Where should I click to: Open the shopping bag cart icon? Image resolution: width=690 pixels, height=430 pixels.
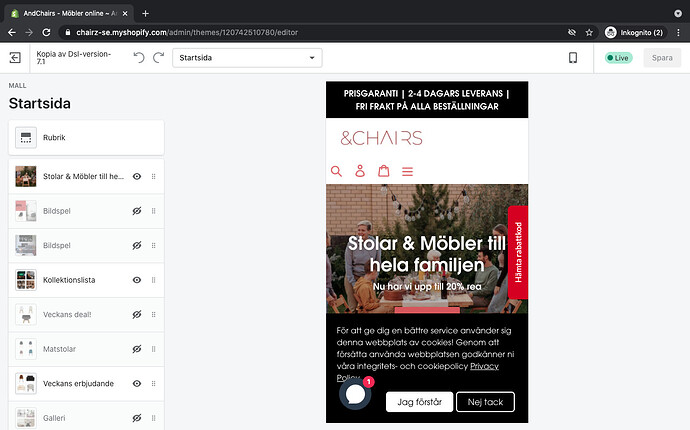point(384,171)
